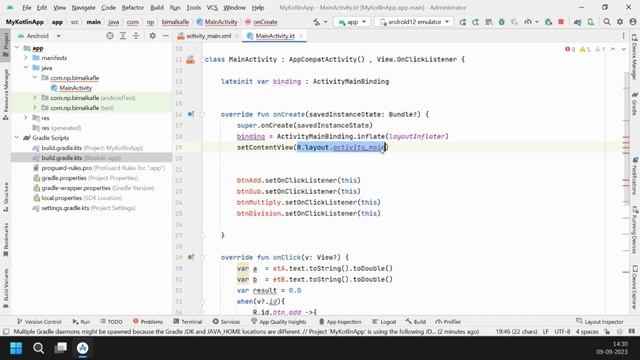Hide the Project tool window

pos(165,36)
